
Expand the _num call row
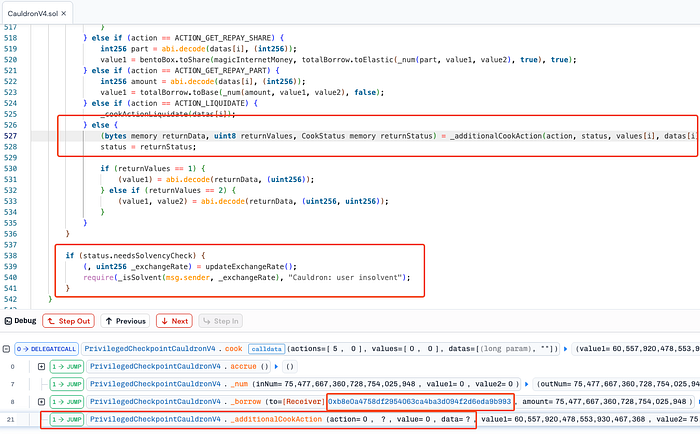pyautogui.click(x=41, y=383)
